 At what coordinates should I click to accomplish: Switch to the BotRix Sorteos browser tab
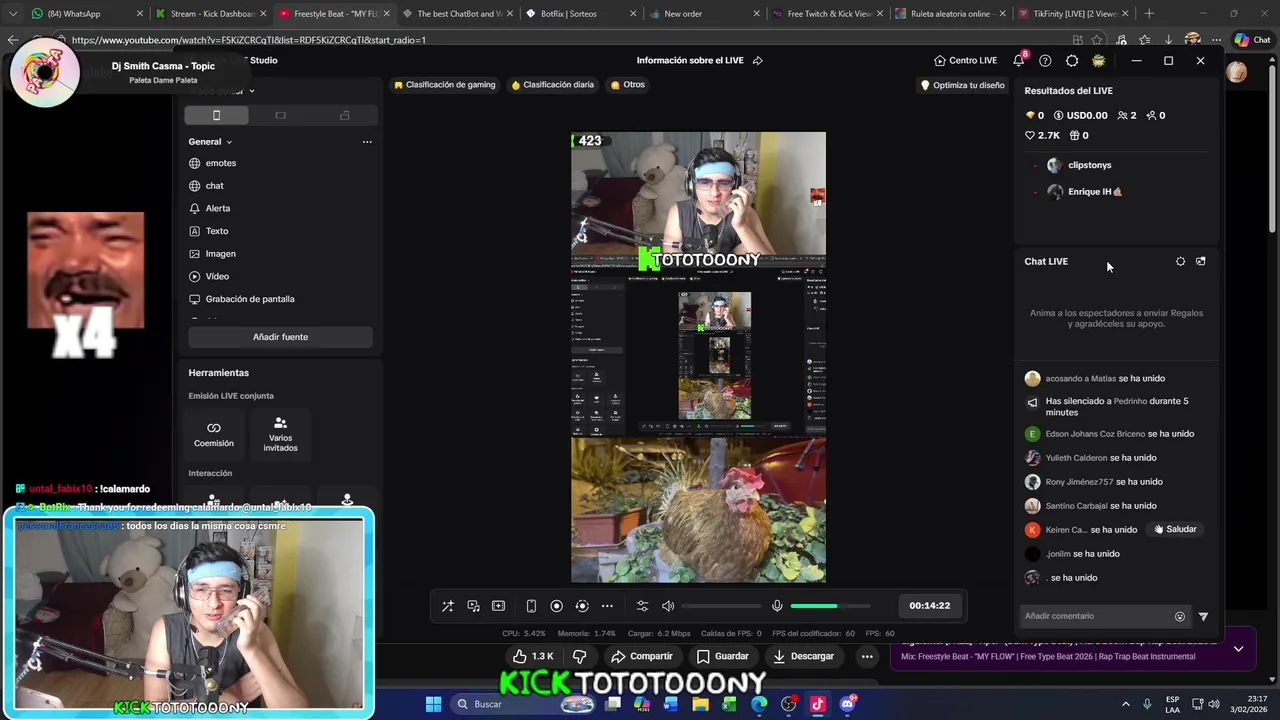coord(581,14)
